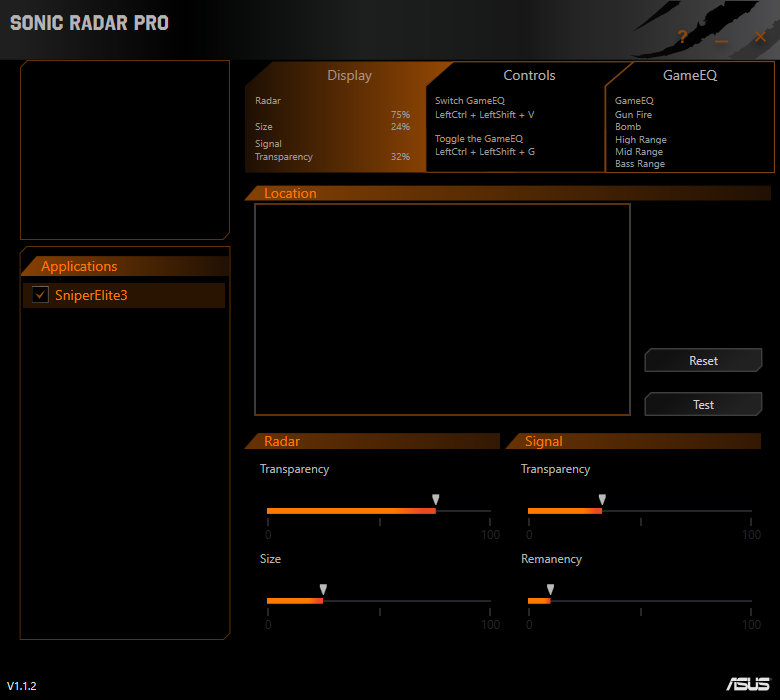Open the Display tab
Viewport: 780px width, 700px height.
click(x=349, y=75)
